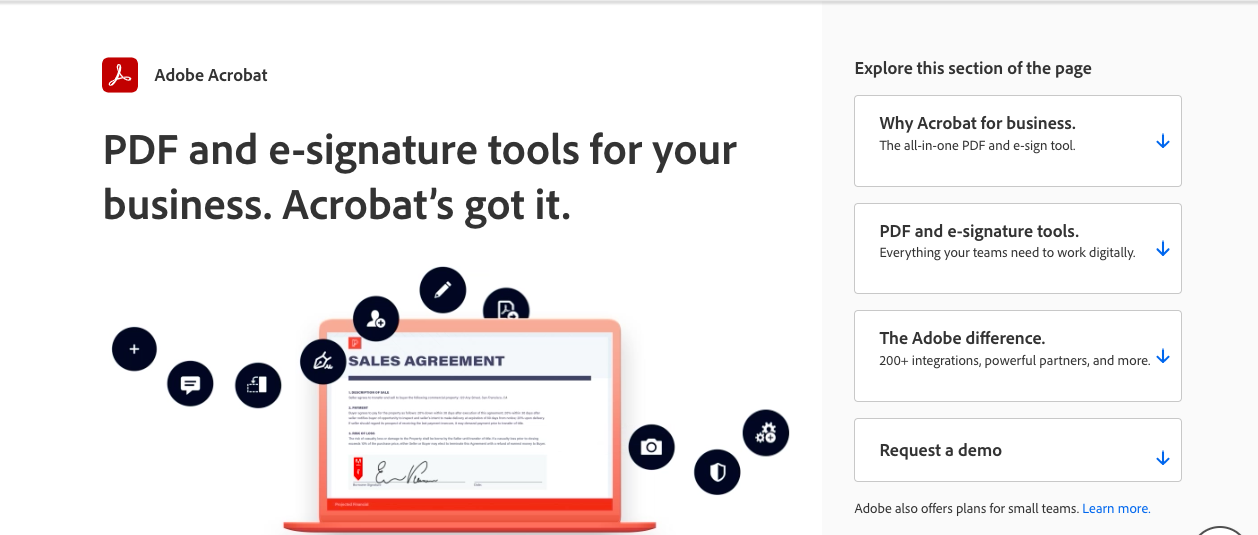
Task: Click the partial circular button at bottom right
Action: tap(1222, 530)
